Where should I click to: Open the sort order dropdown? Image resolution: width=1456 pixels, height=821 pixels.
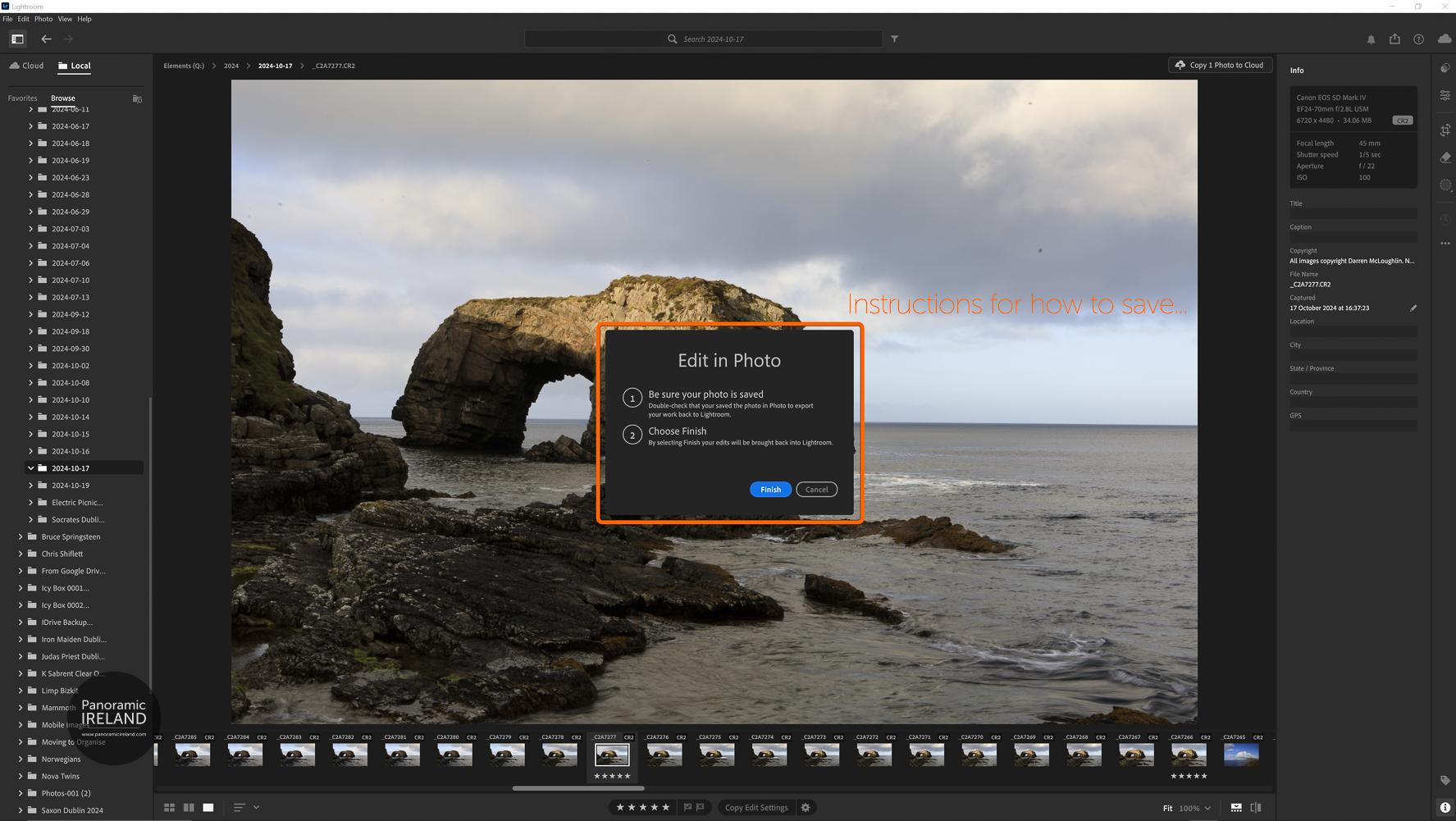(246, 808)
